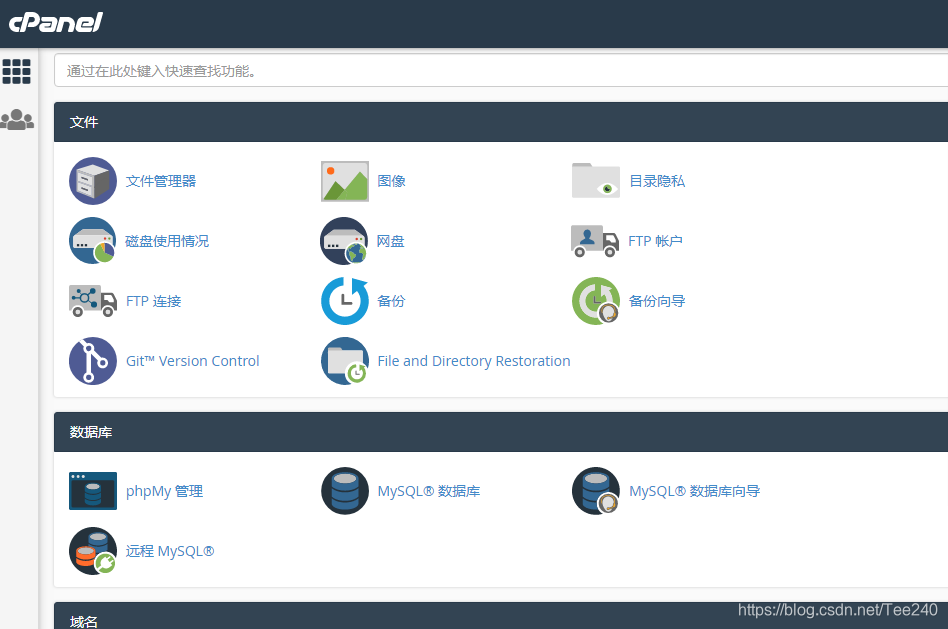The height and width of the screenshot is (629, 948).
Task: Open the FTP 连接 link
Action: pyautogui.click(x=154, y=301)
